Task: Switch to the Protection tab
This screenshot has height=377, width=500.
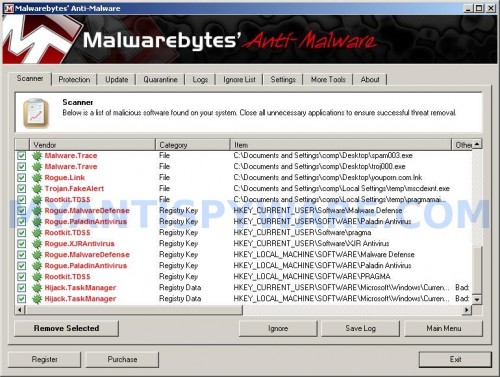Action: pyautogui.click(x=74, y=80)
